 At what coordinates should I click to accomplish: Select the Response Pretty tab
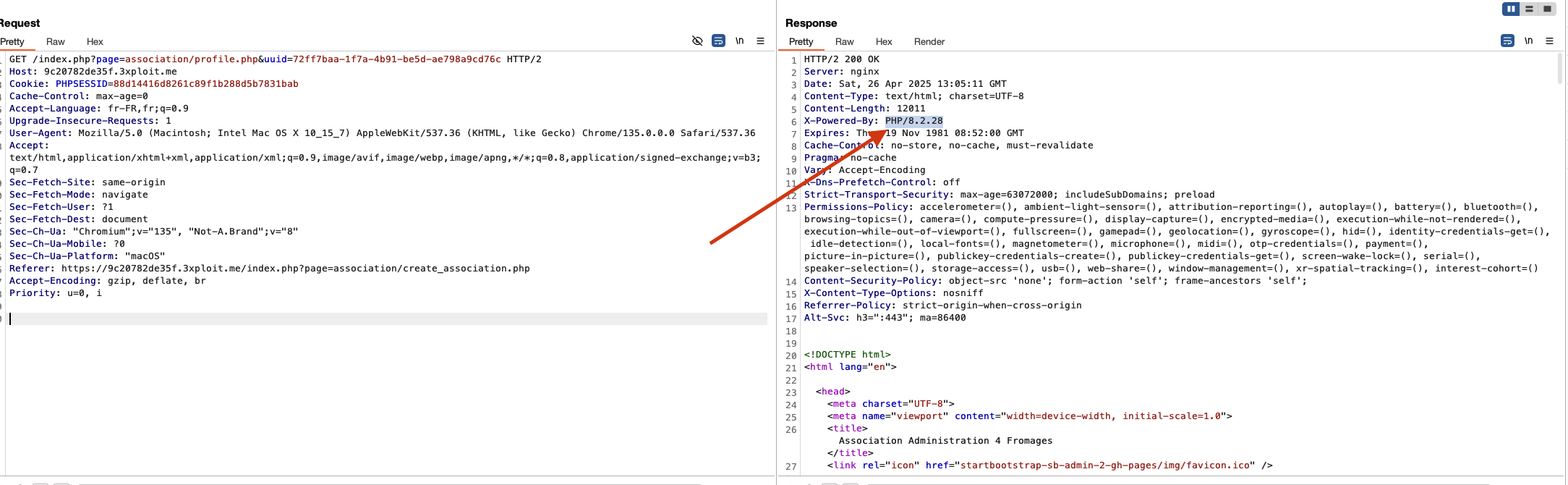click(801, 42)
